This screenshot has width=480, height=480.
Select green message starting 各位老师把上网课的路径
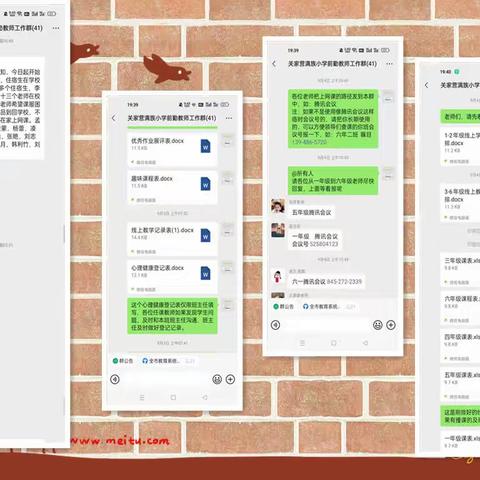(333, 119)
